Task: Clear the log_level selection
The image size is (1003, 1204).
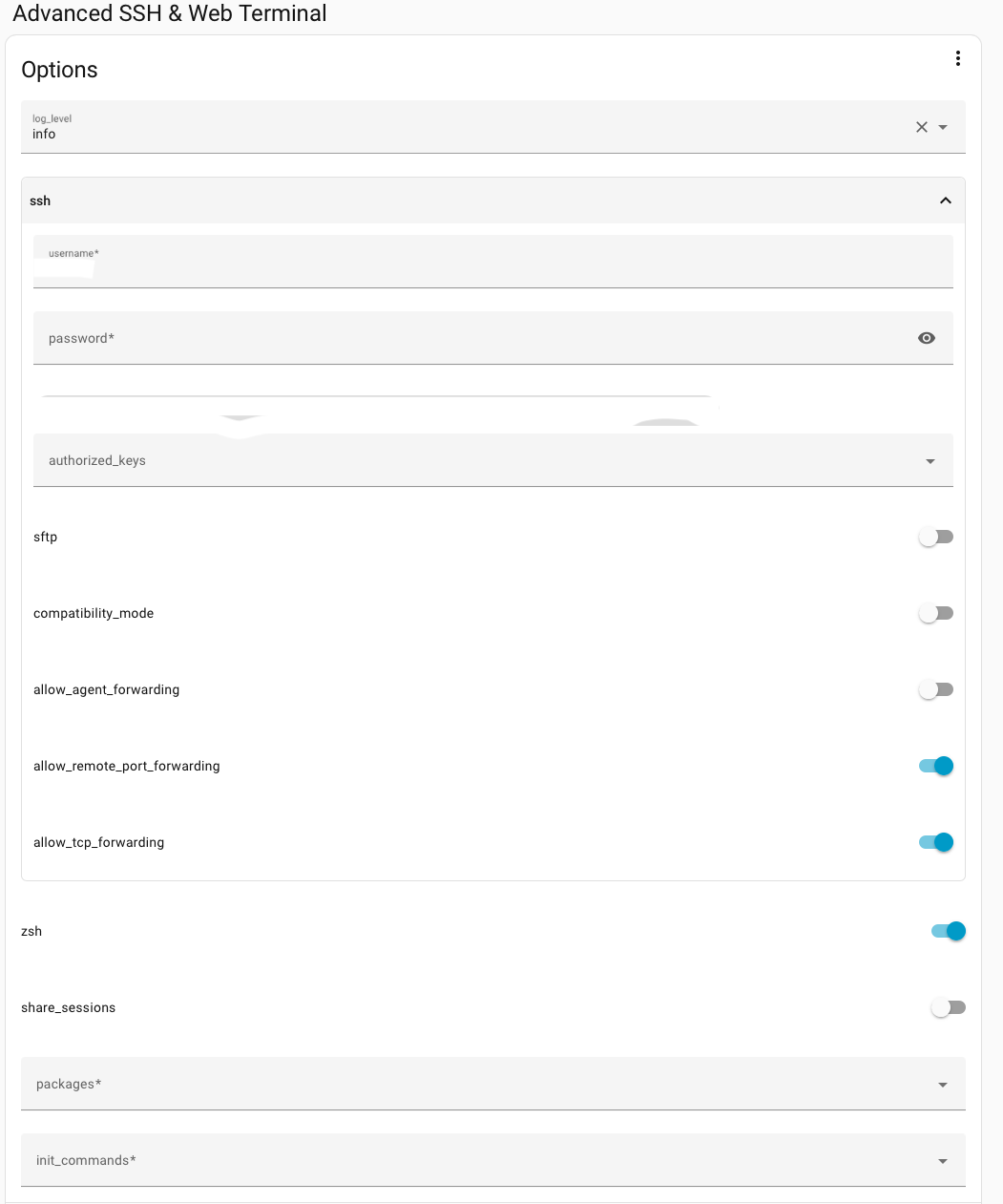Action: (922, 127)
